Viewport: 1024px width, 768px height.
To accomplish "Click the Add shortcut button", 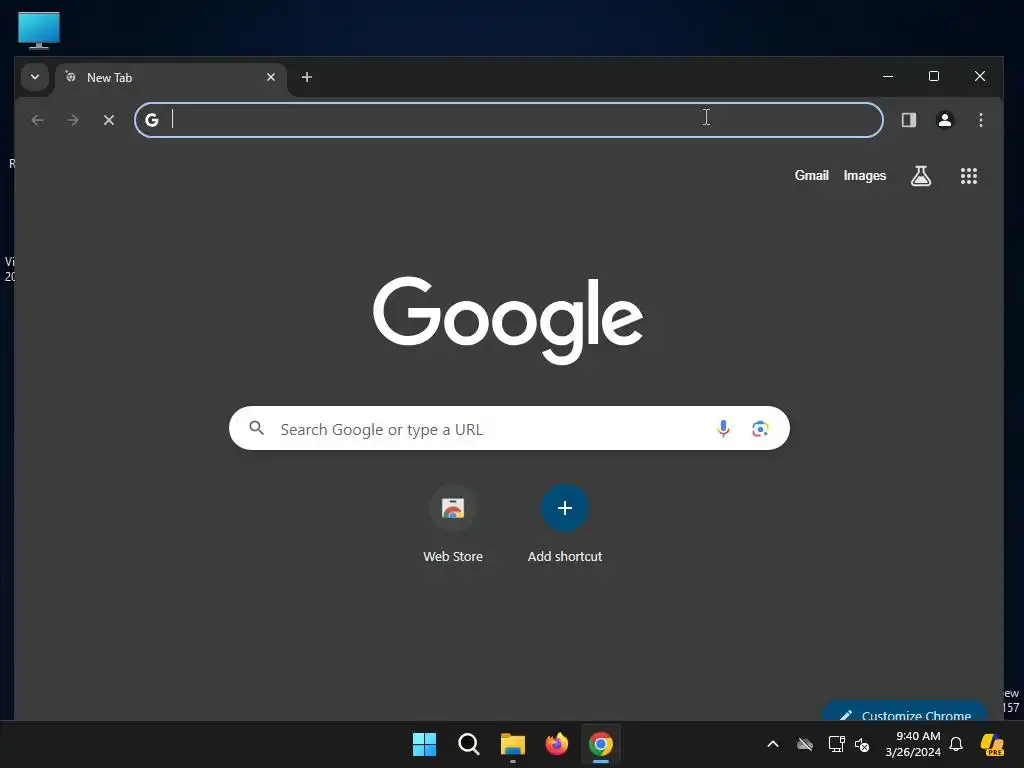I will point(565,524).
